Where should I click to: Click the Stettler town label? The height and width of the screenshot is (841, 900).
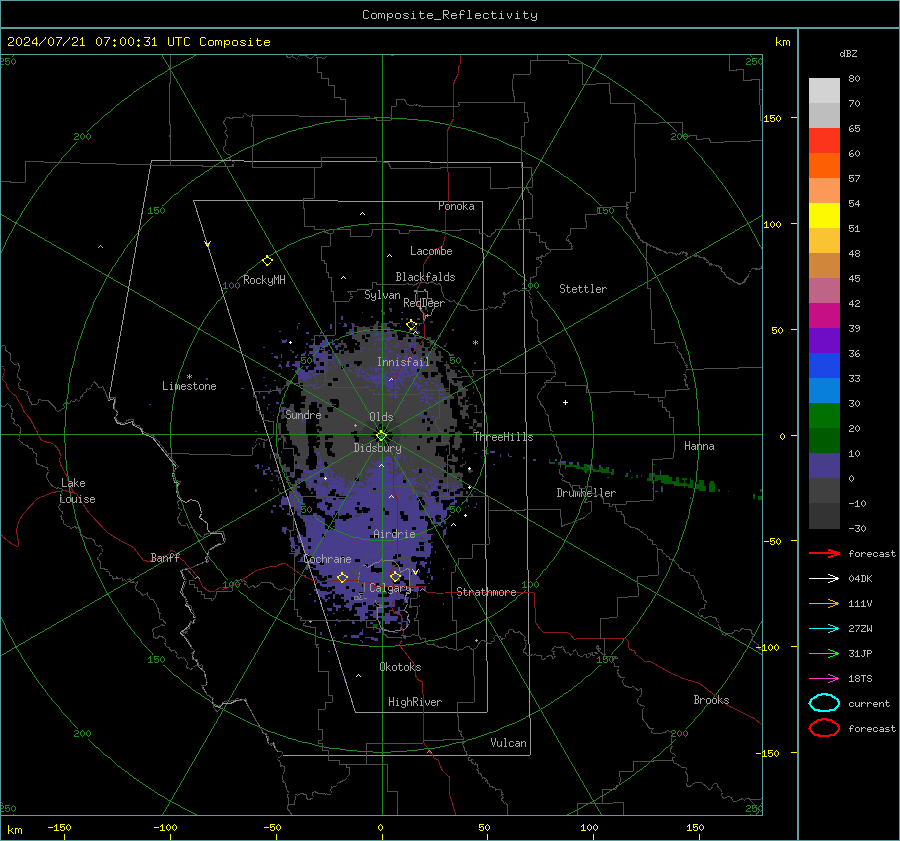[583, 289]
